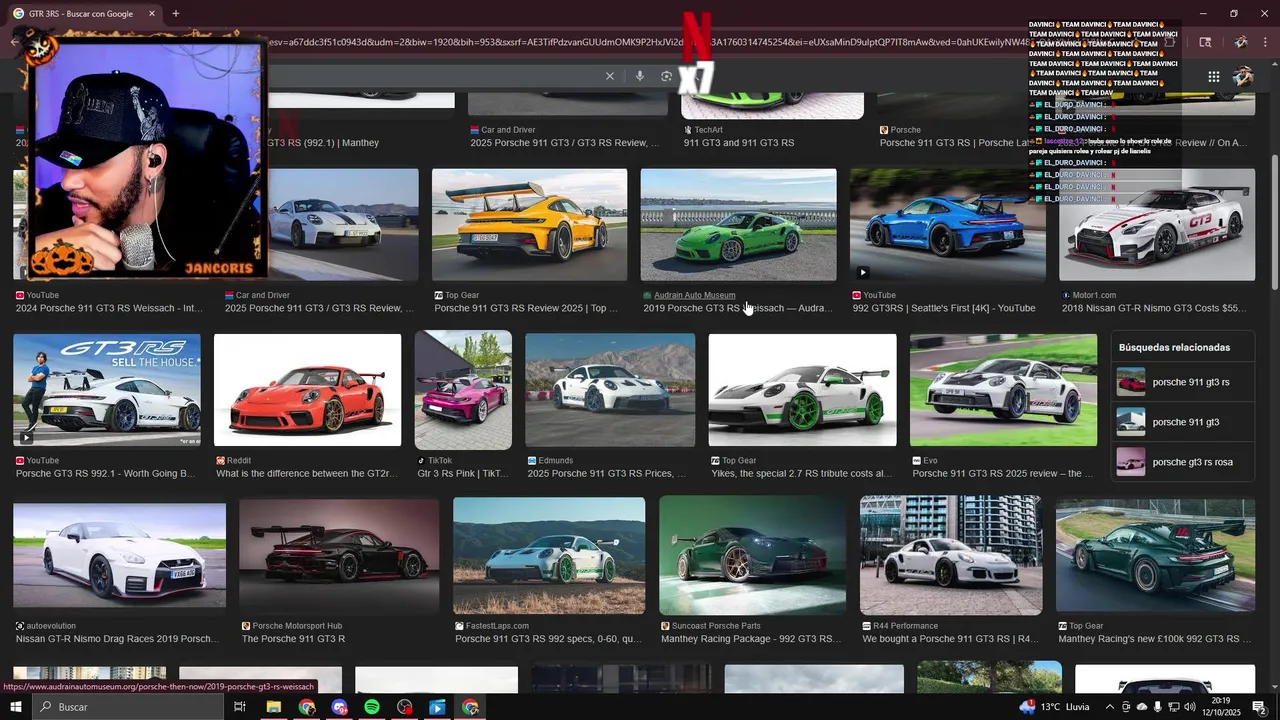Open the black Porsche 911 GT3 R thumbnail
The image size is (1280, 720).
click(x=339, y=555)
